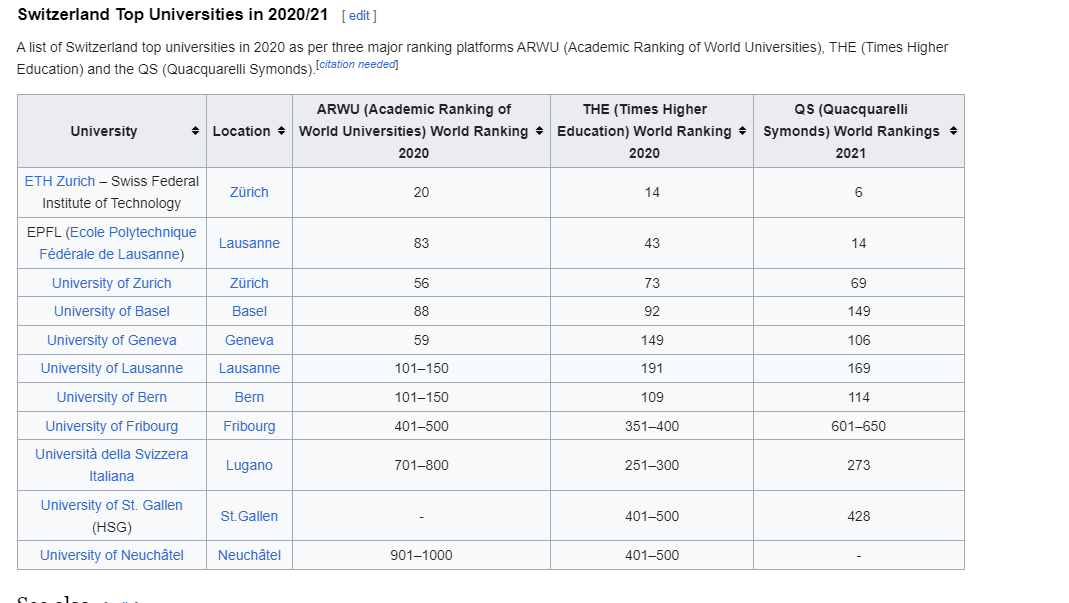This screenshot has width=1069, height=603.
Task: Open the Neuchâtel location link
Action: pyautogui.click(x=250, y=555)
